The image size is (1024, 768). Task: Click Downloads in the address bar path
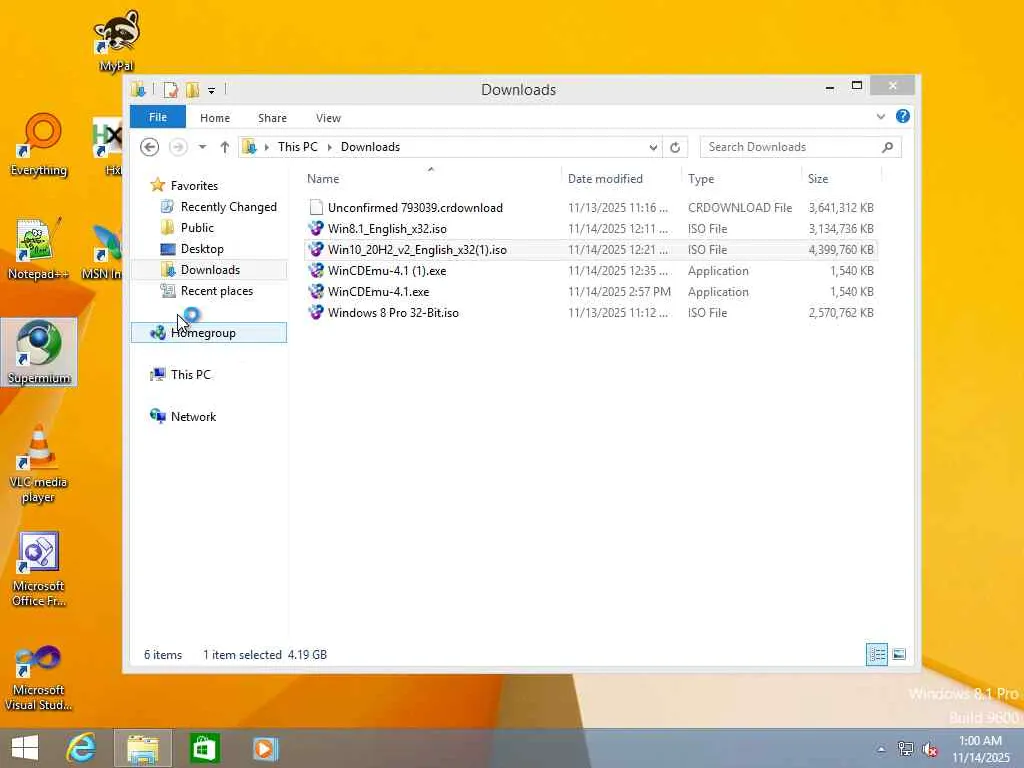(370, 147)
